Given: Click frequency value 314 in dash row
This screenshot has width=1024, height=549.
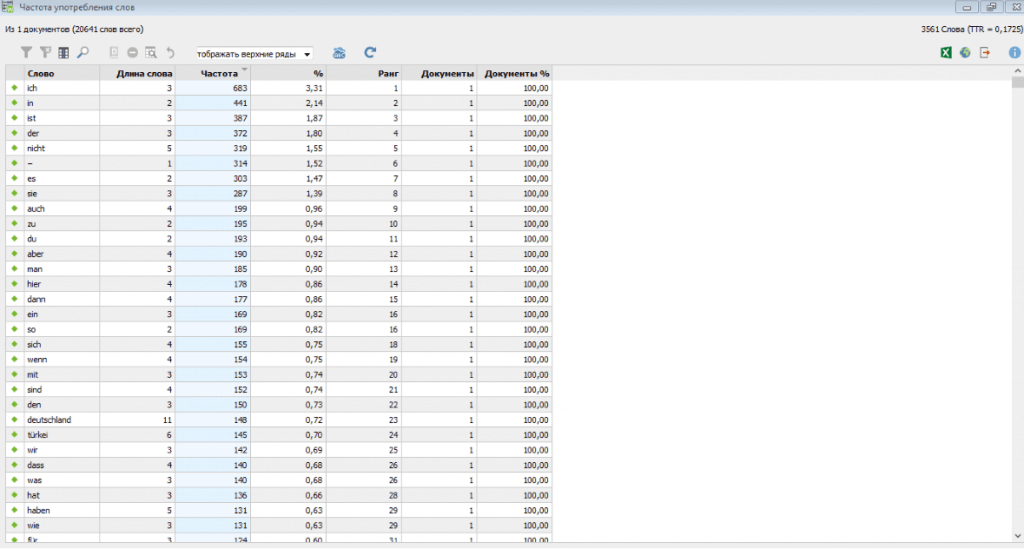Looking at the screenshot, I should [240, 163].
